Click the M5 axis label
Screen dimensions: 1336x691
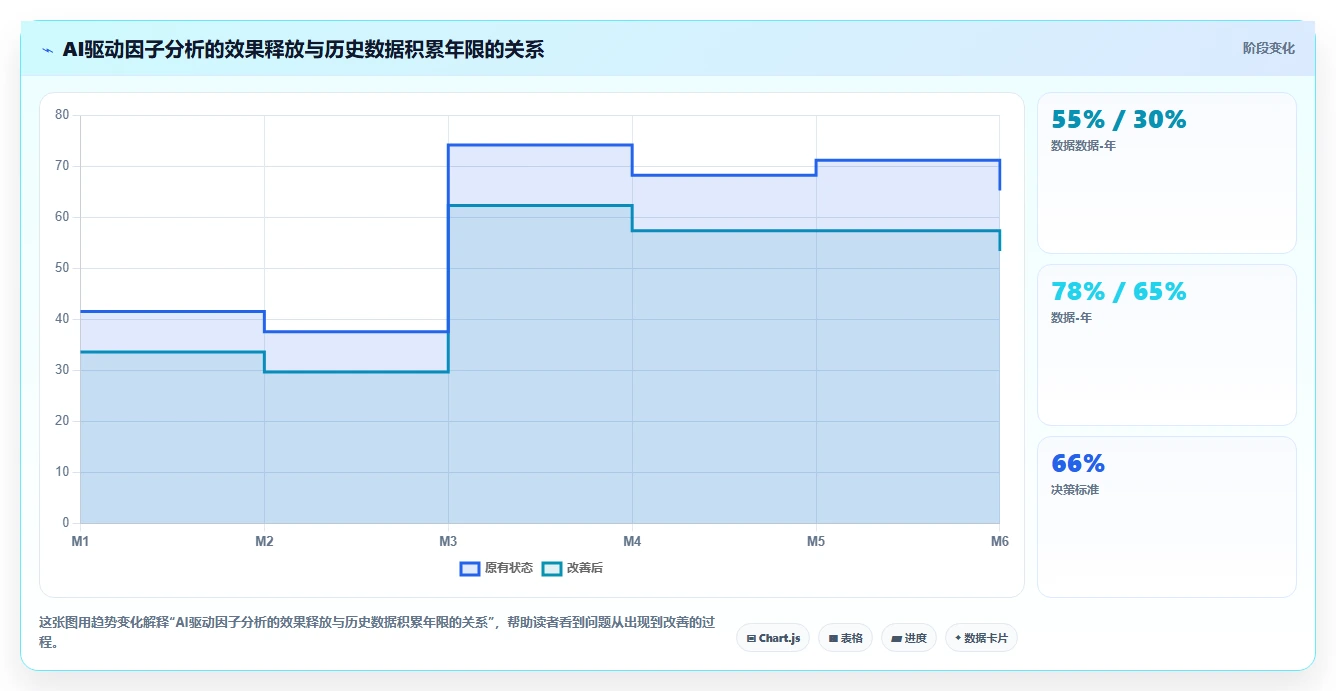(x=816, y=541)
